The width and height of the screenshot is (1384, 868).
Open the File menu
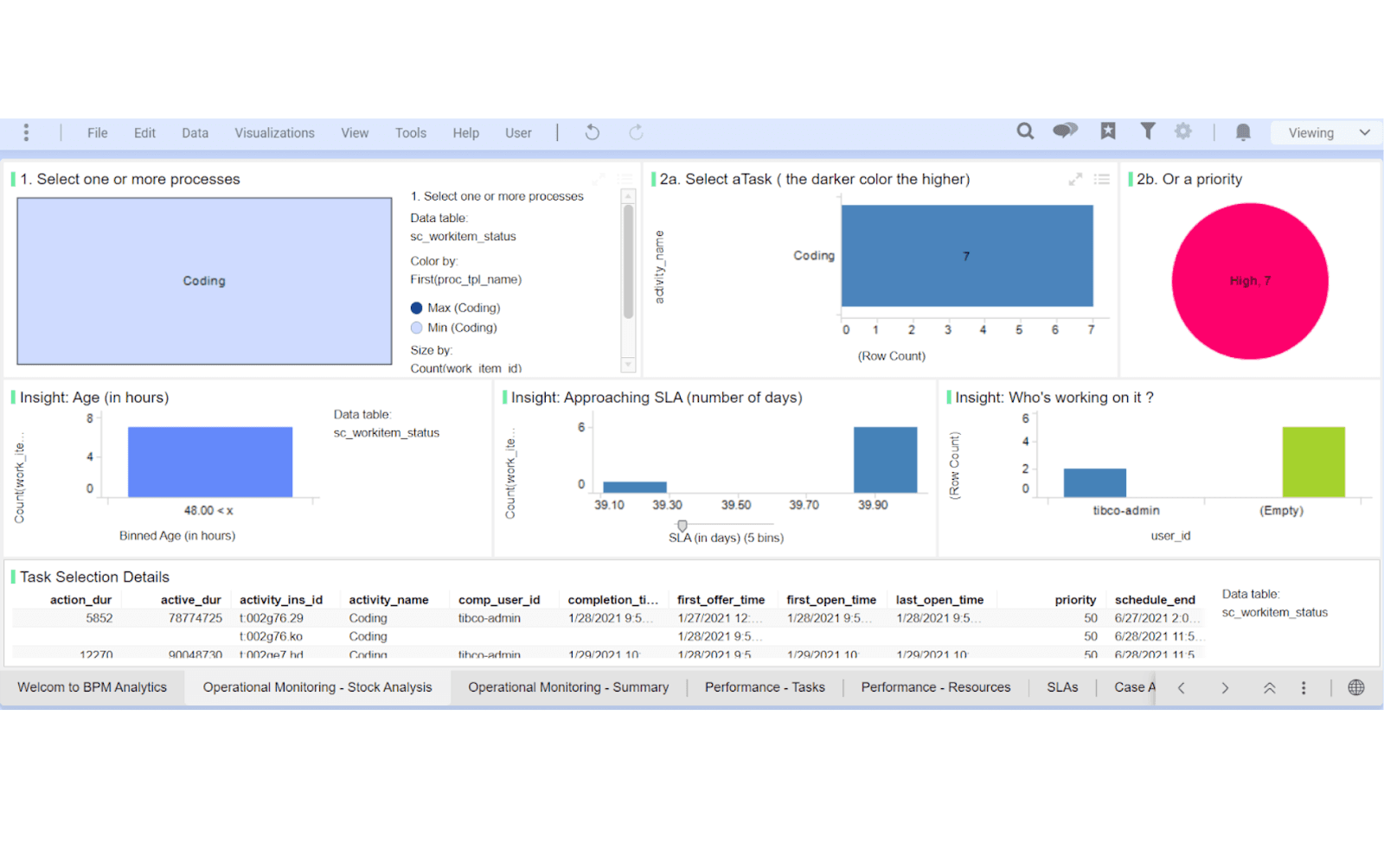click(97, 133)
